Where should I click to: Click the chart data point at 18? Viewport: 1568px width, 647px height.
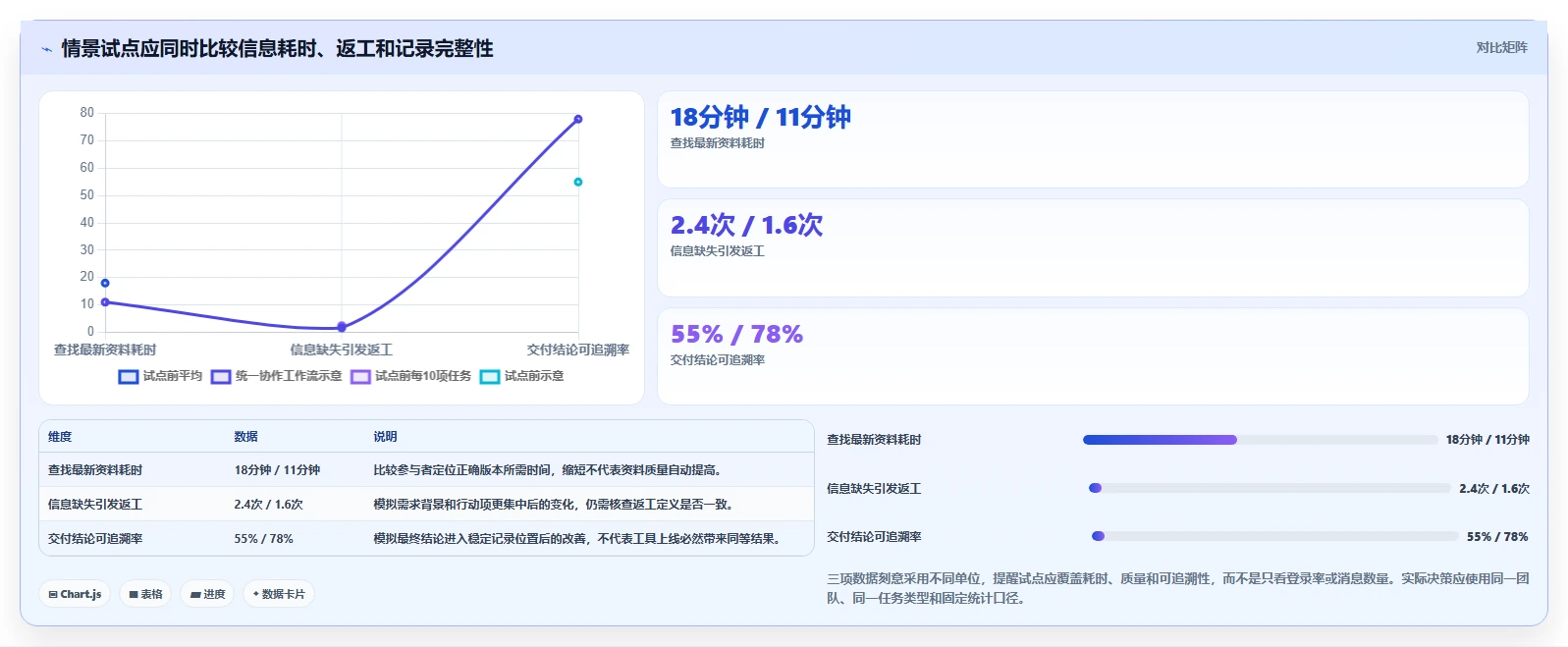tap(105, 283)
